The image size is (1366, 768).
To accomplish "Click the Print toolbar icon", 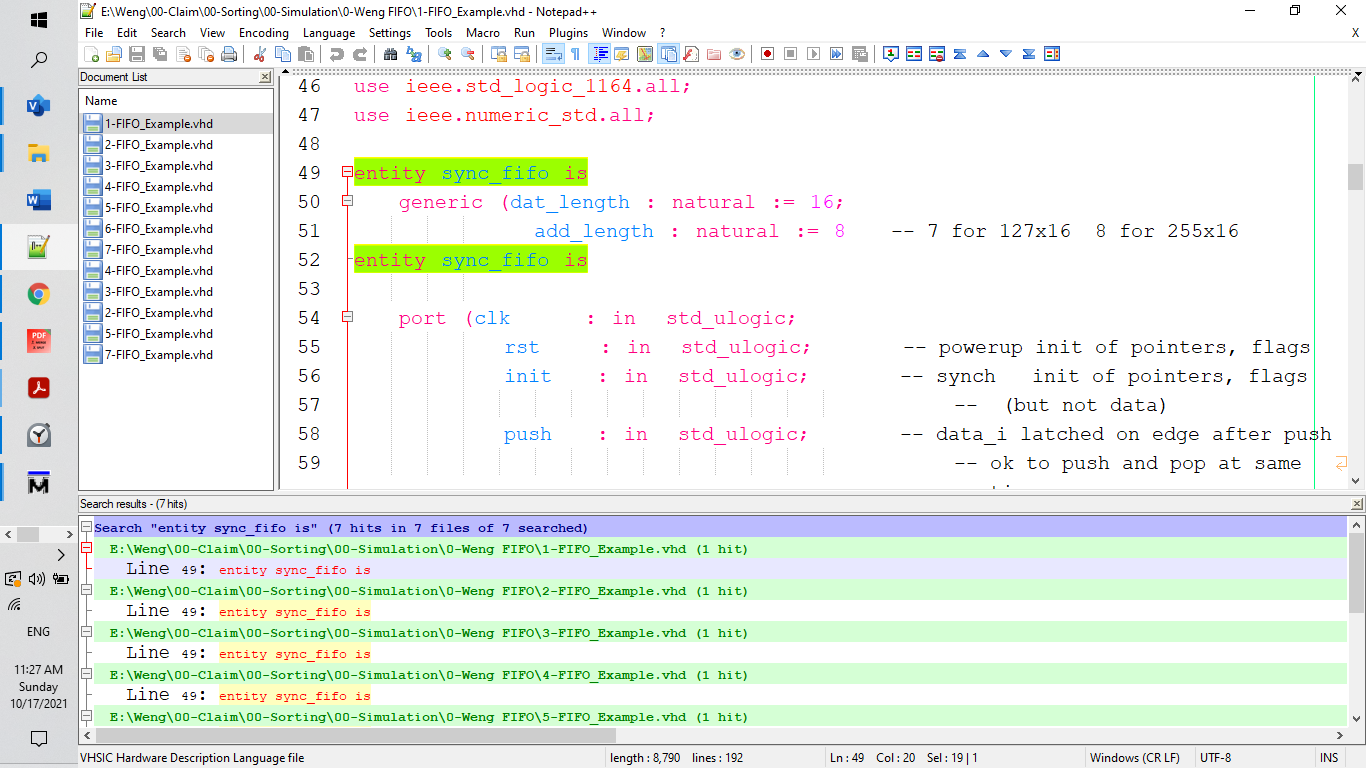I will [x=229, y=54].
